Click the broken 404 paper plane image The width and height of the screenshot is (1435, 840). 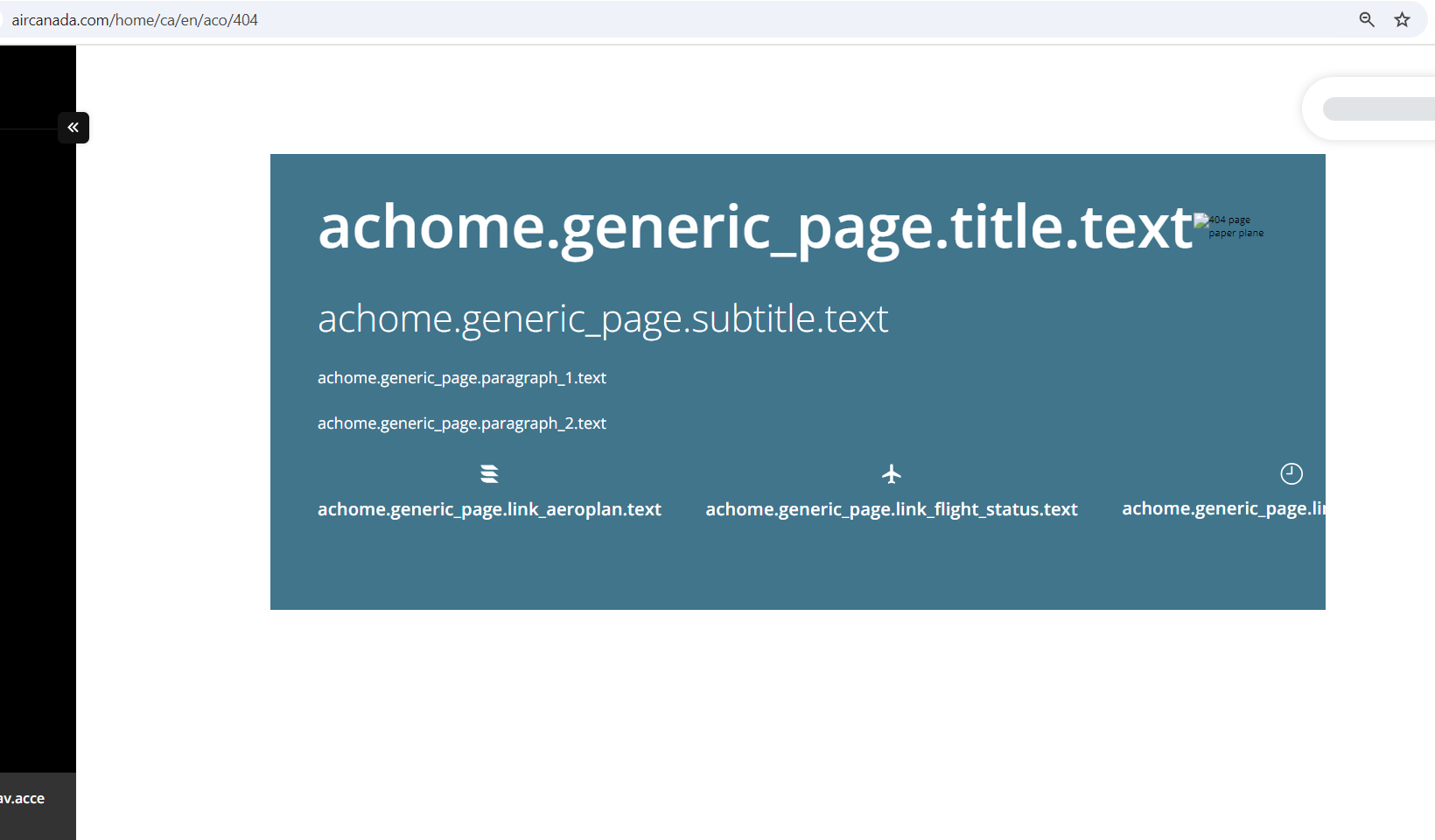pyautogui.click(x=1201, y=220)
